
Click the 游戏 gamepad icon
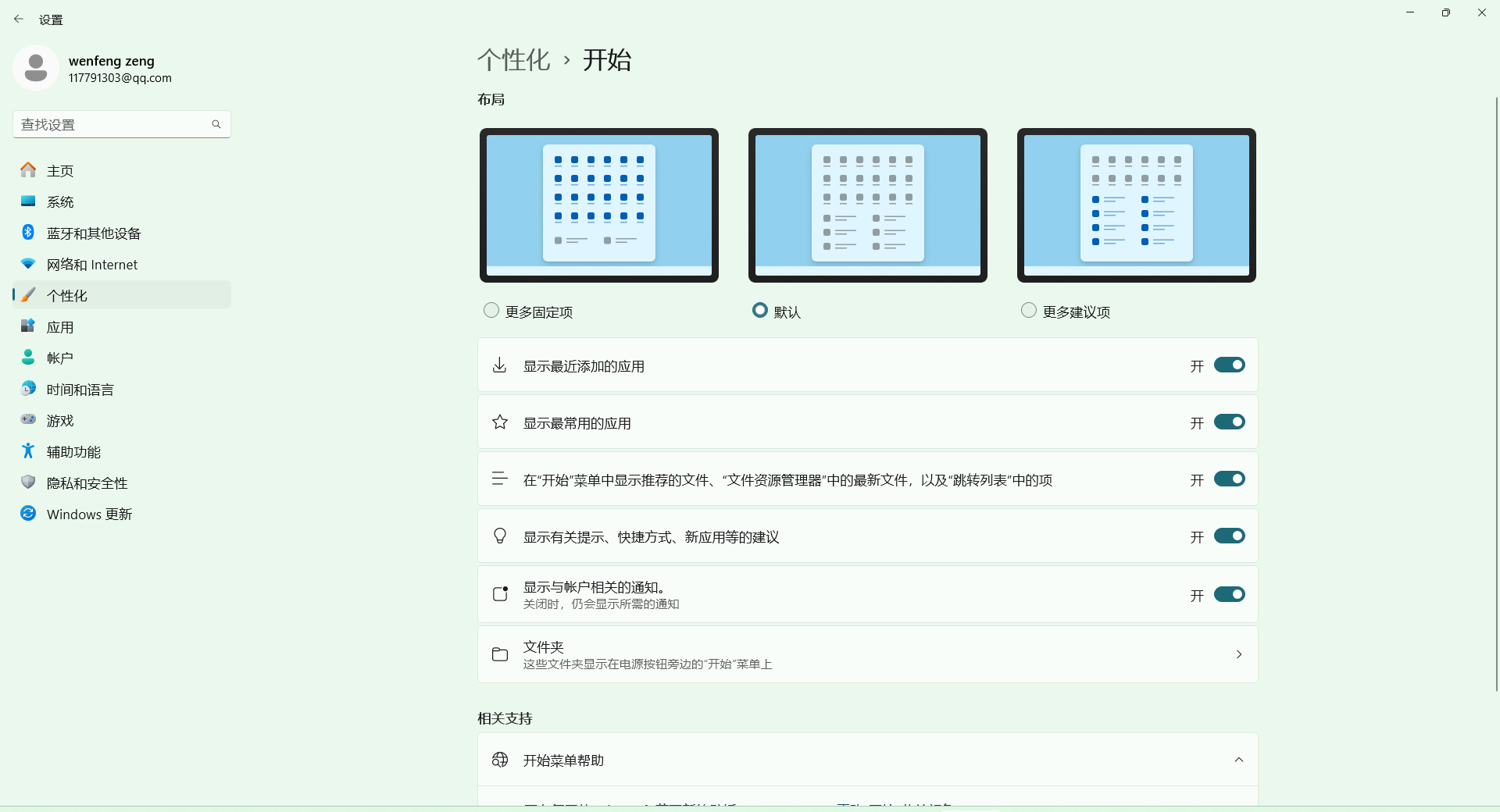pos(28,420)
